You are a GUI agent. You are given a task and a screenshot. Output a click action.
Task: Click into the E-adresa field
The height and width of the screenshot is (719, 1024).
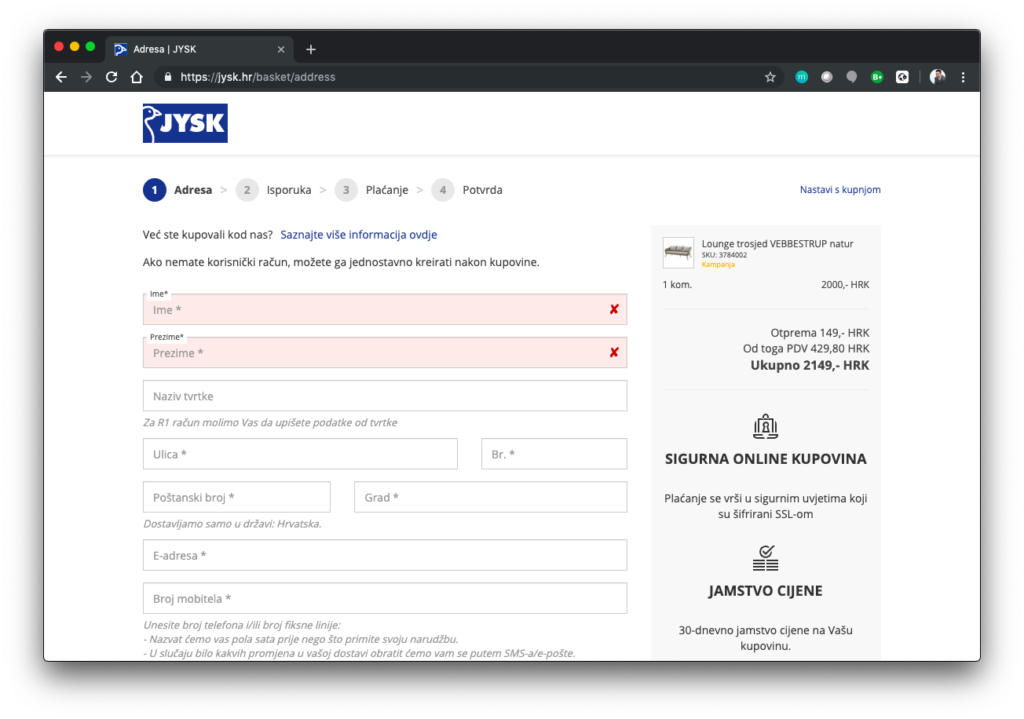coord(385,555)
